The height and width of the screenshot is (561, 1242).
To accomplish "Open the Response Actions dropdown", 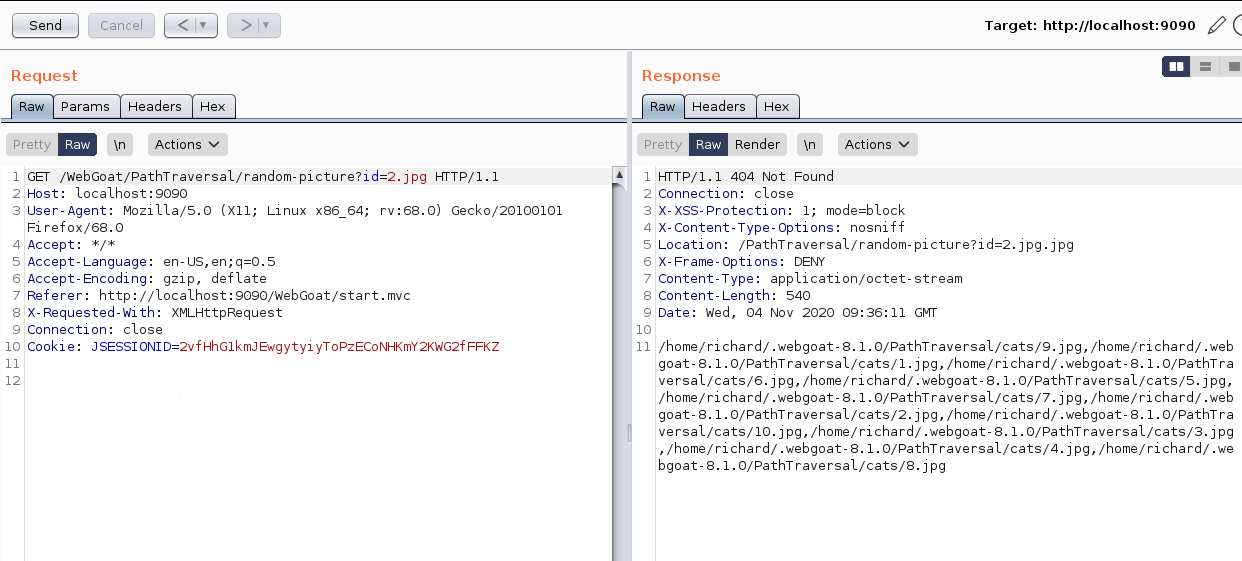I will [877, 144].
